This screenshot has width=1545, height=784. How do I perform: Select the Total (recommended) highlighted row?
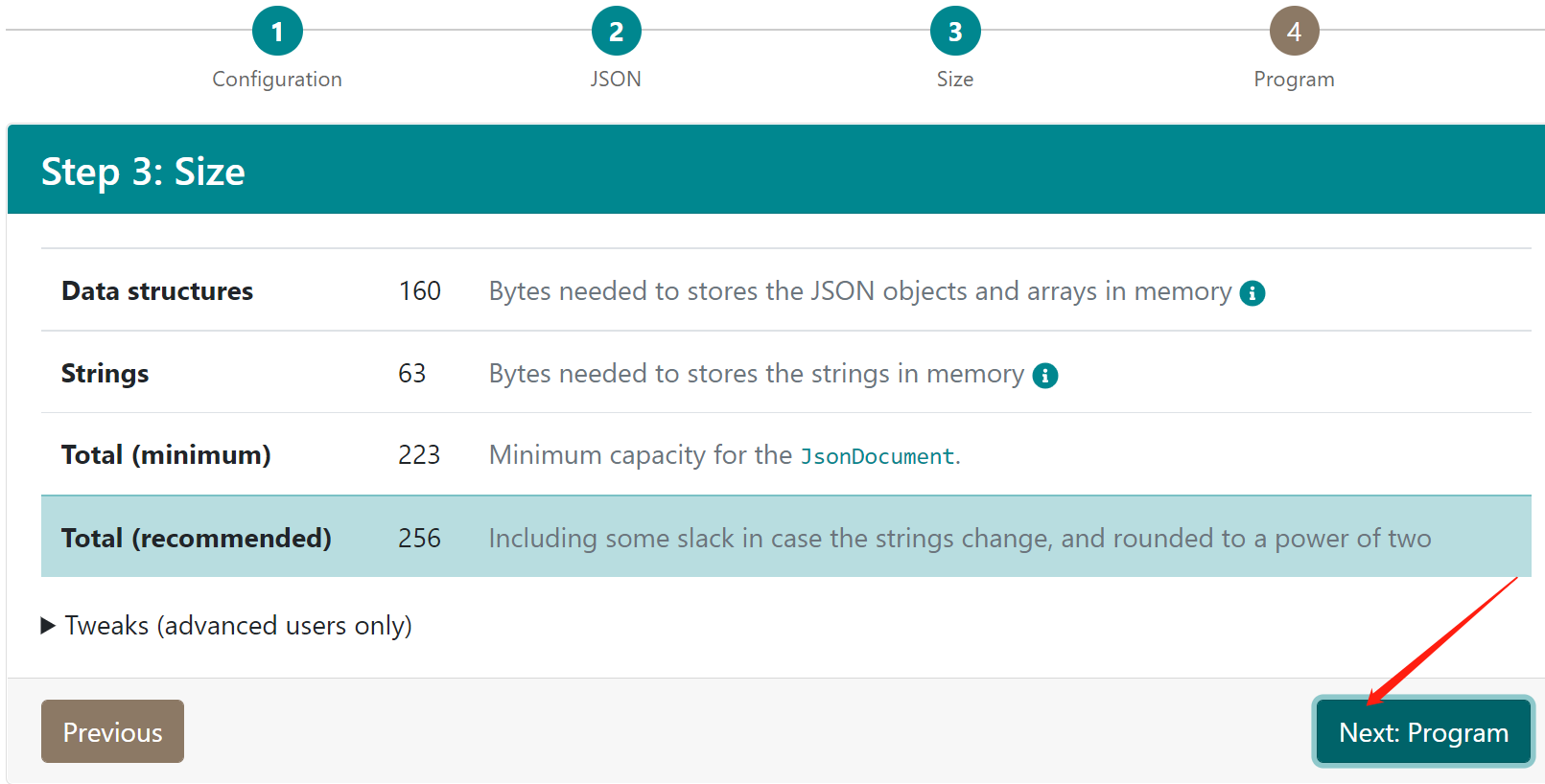pyautogui.click(x=575, y=537)
